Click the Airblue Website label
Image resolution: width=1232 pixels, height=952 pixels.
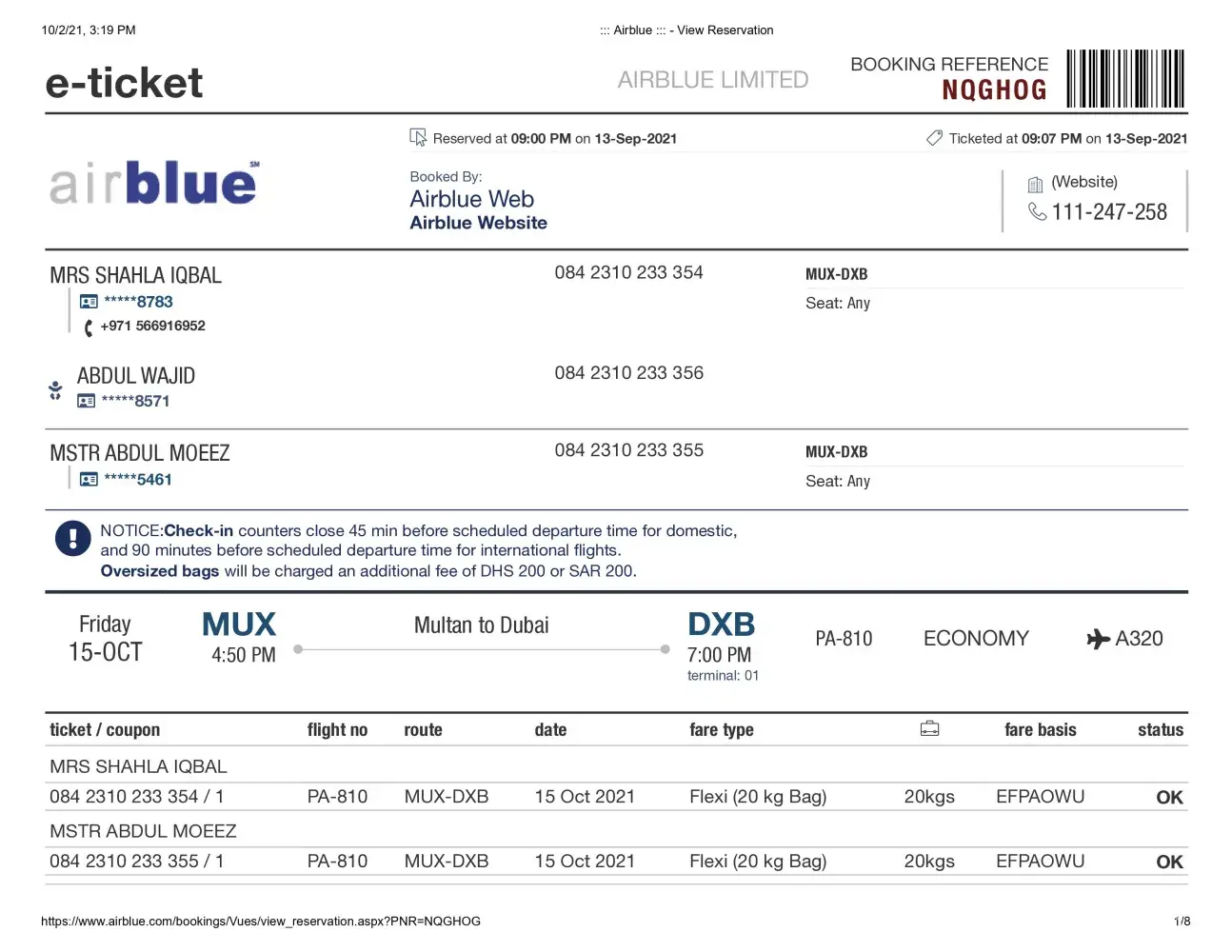click(x=479, y=223)
